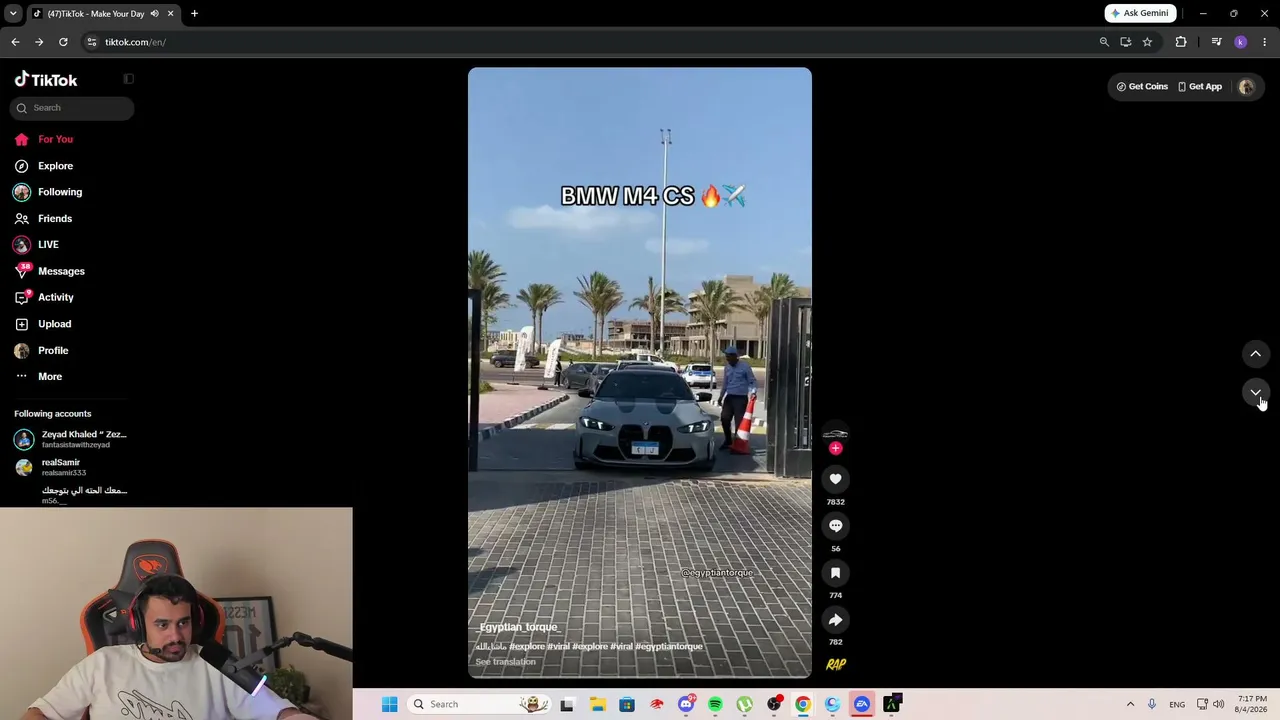
Task: Click the #egyptiantorque hashtag
Action: point(669,647)
